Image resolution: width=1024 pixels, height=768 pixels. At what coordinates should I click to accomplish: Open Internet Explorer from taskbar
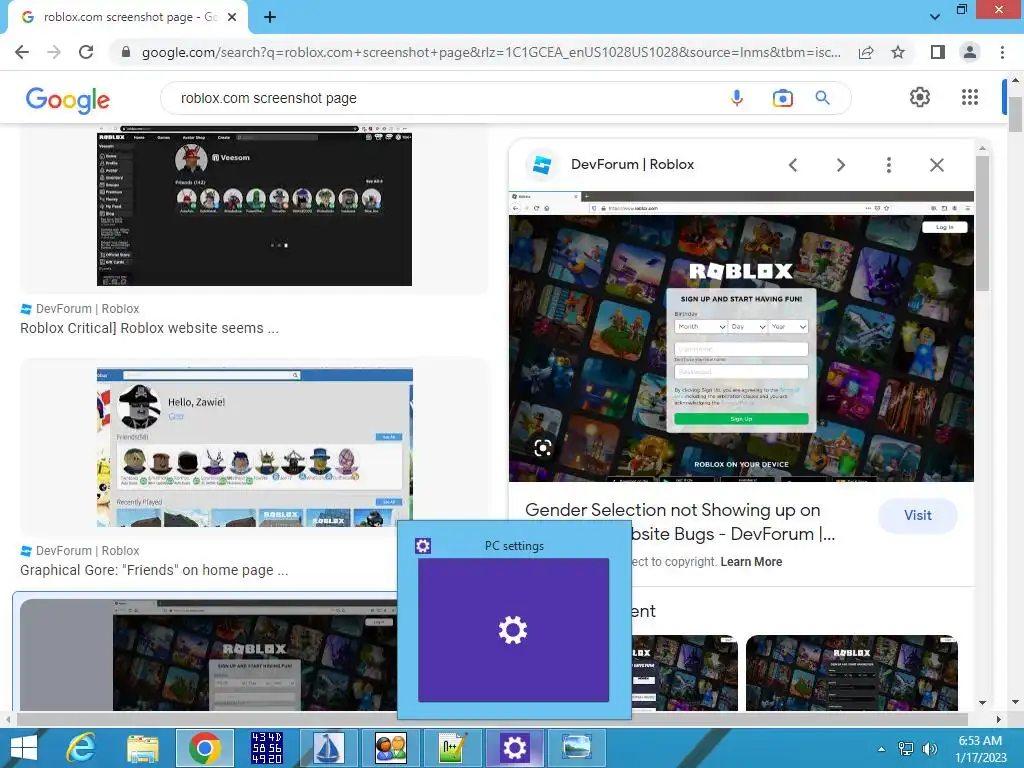click(x=81, y=748)
